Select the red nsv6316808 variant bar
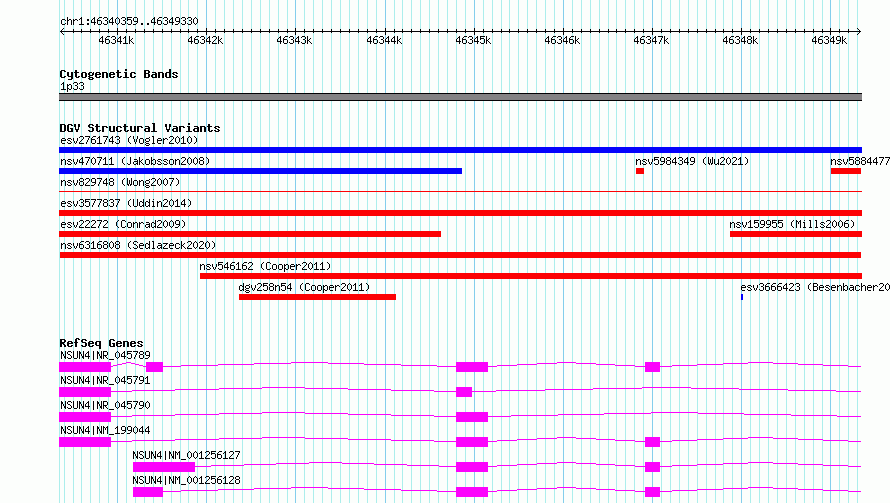 click(x=460, y=255)
